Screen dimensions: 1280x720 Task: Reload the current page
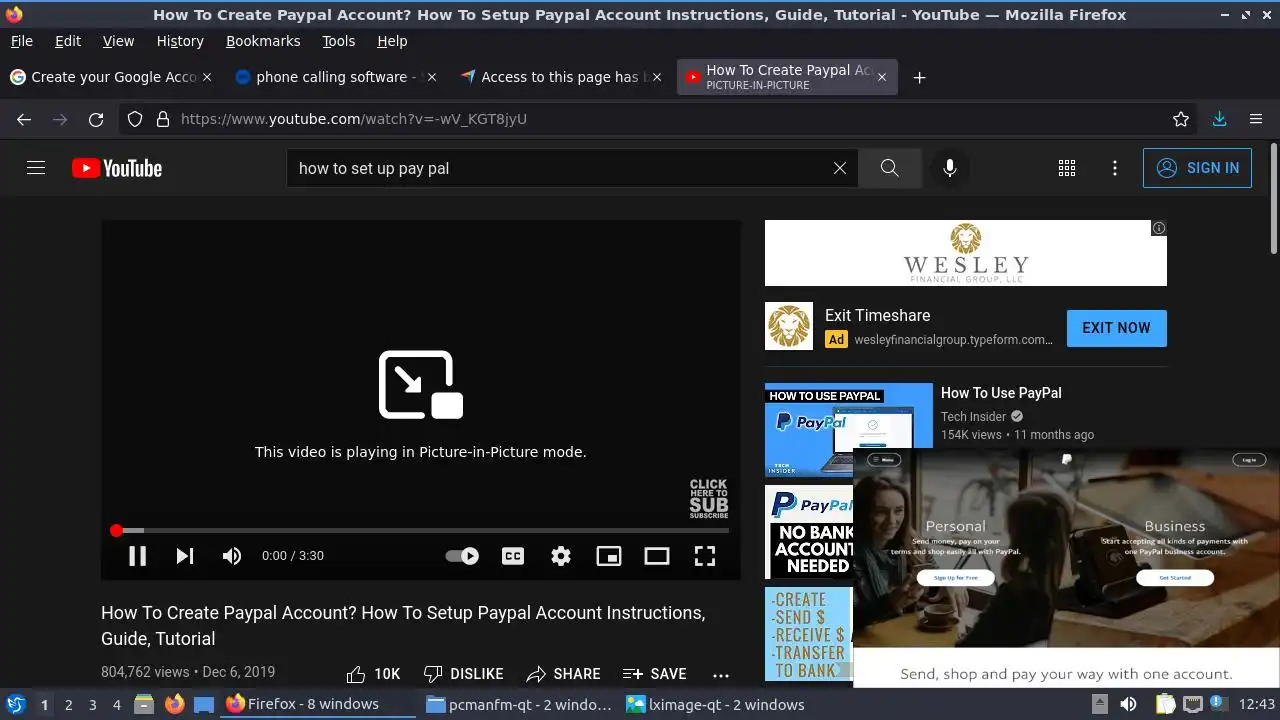pos(96,119)
